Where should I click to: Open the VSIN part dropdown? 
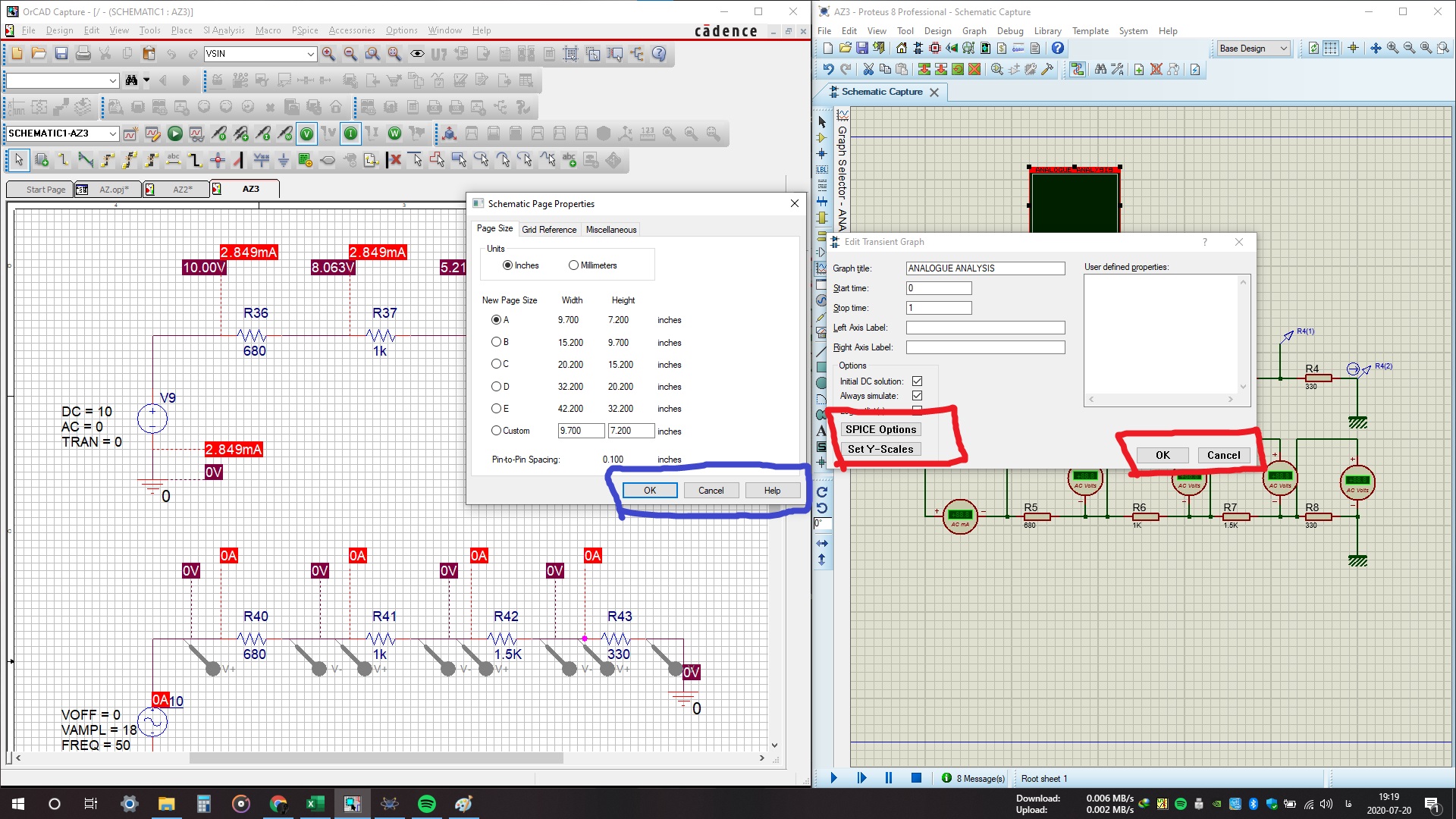point(310,54)
